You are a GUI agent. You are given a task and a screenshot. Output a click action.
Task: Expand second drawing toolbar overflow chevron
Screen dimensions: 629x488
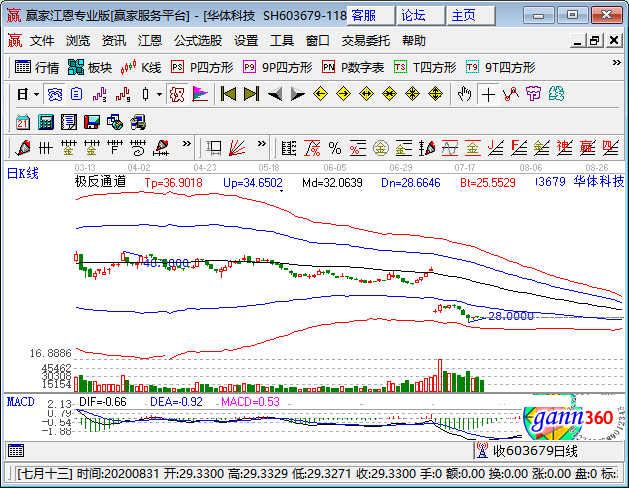tap(262, 143)
